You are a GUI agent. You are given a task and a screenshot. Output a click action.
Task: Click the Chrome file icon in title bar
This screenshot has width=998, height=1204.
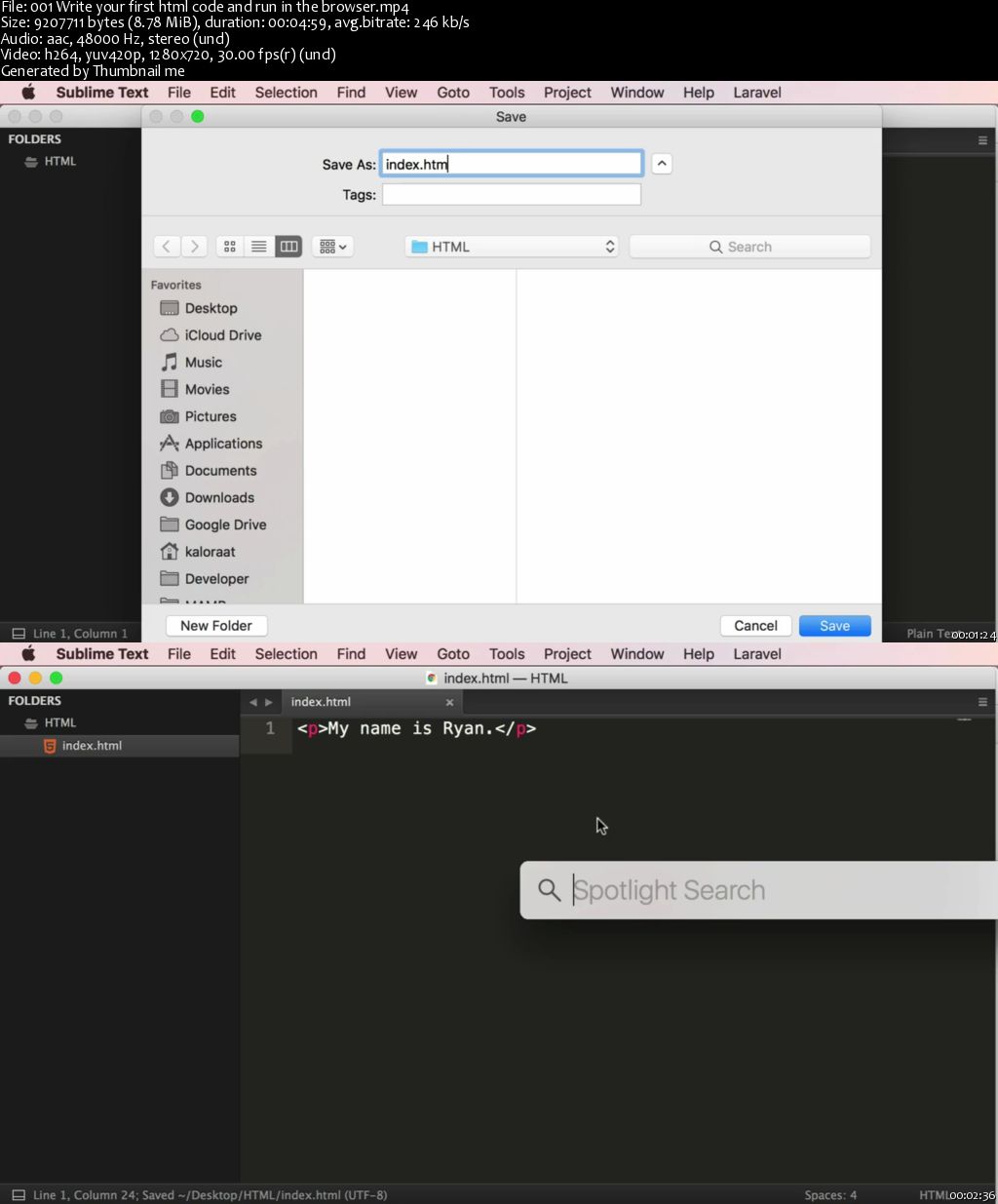pyautogui.click(x=432, y=679)
